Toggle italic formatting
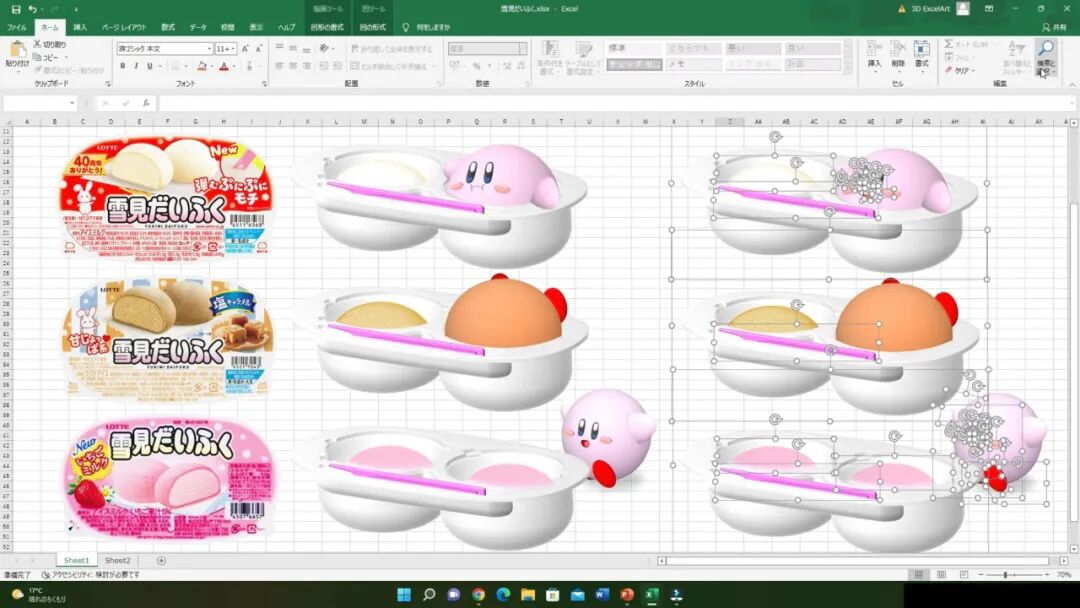1080x608 pixels. pyautogui.click(x=136, y=66)
